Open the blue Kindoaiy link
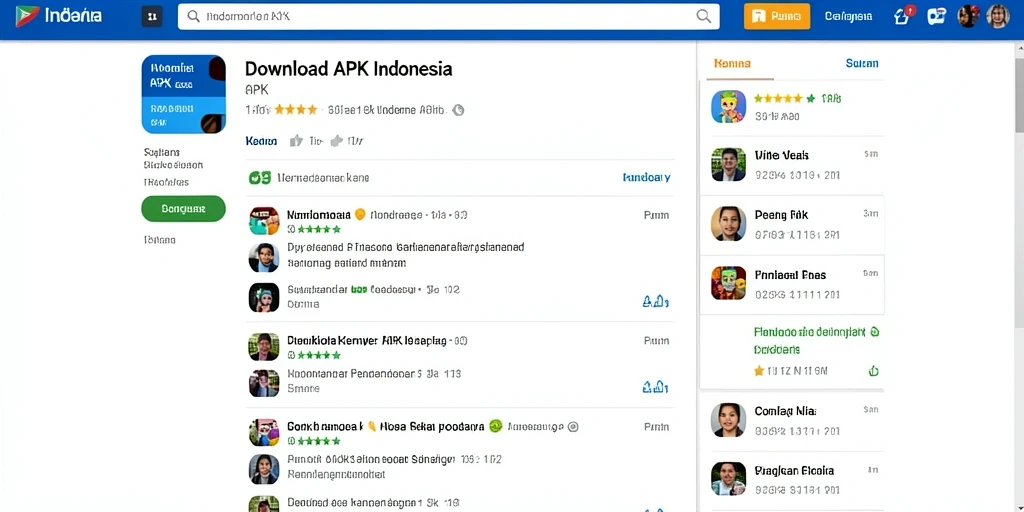This screenshot has width=1024, height=512. pos(647,178)
